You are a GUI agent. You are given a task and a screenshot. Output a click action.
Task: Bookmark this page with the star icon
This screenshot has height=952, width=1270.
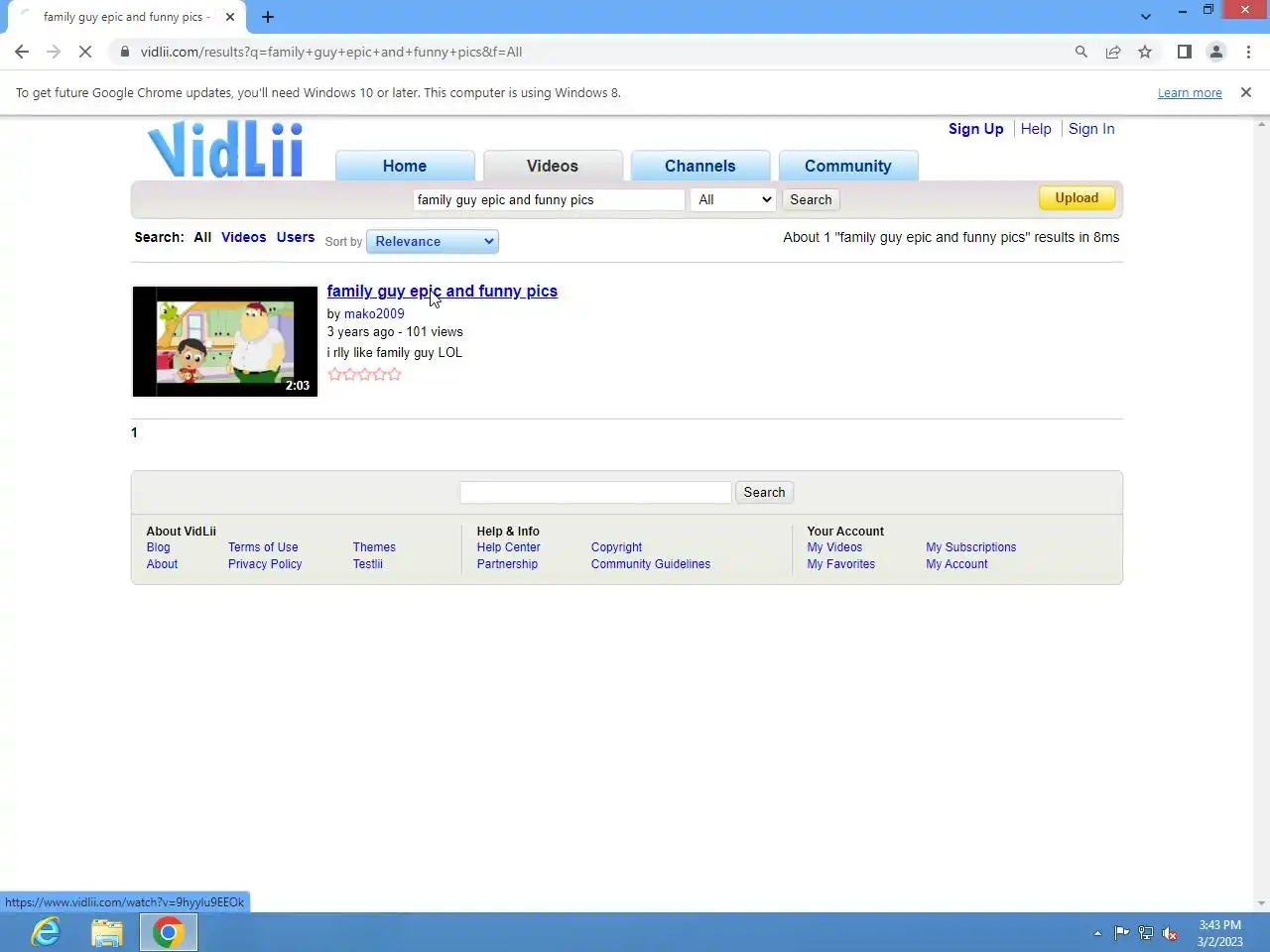coord(1145,52)
